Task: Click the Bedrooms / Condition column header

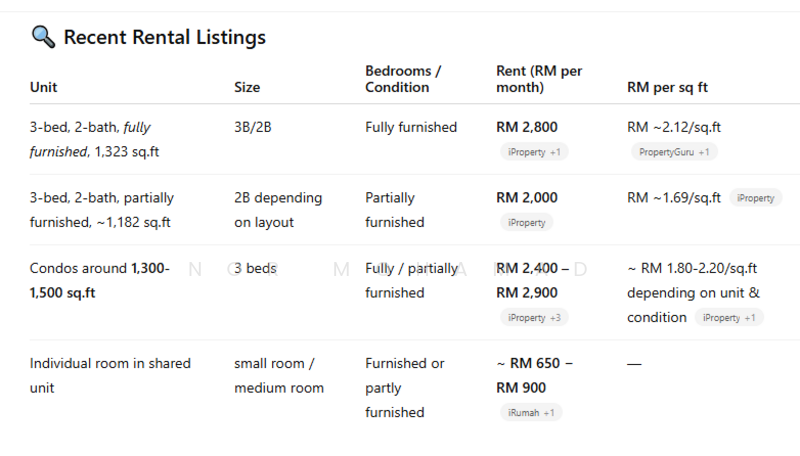Action: point(403,79)
